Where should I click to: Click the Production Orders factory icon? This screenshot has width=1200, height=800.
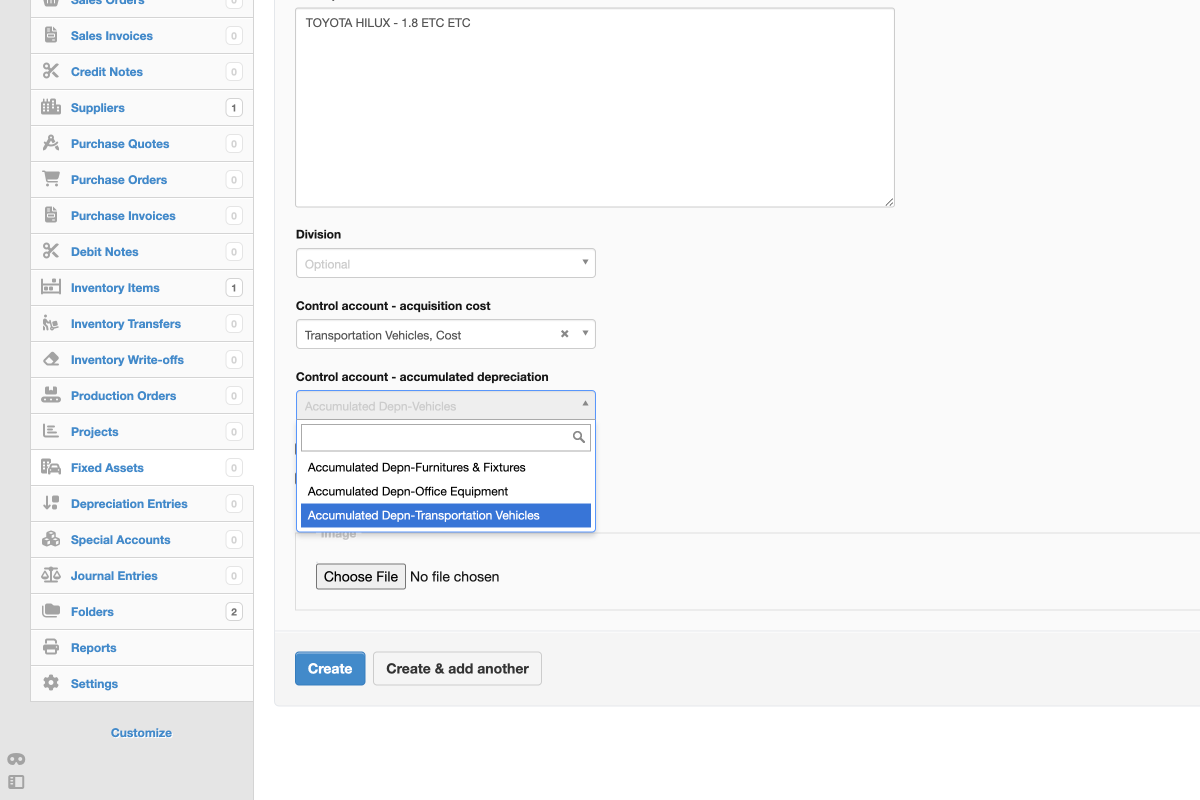point(51,396)
